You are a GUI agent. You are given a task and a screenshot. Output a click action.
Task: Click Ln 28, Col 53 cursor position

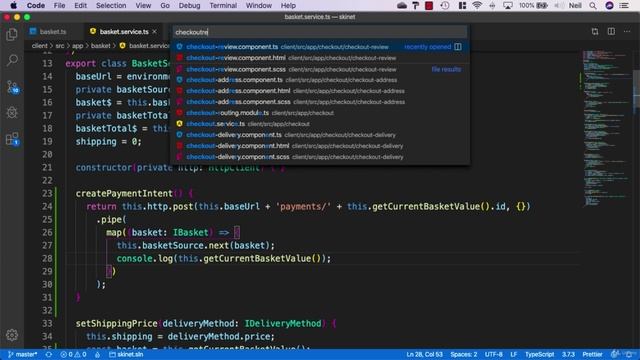[x=424, y=354]
